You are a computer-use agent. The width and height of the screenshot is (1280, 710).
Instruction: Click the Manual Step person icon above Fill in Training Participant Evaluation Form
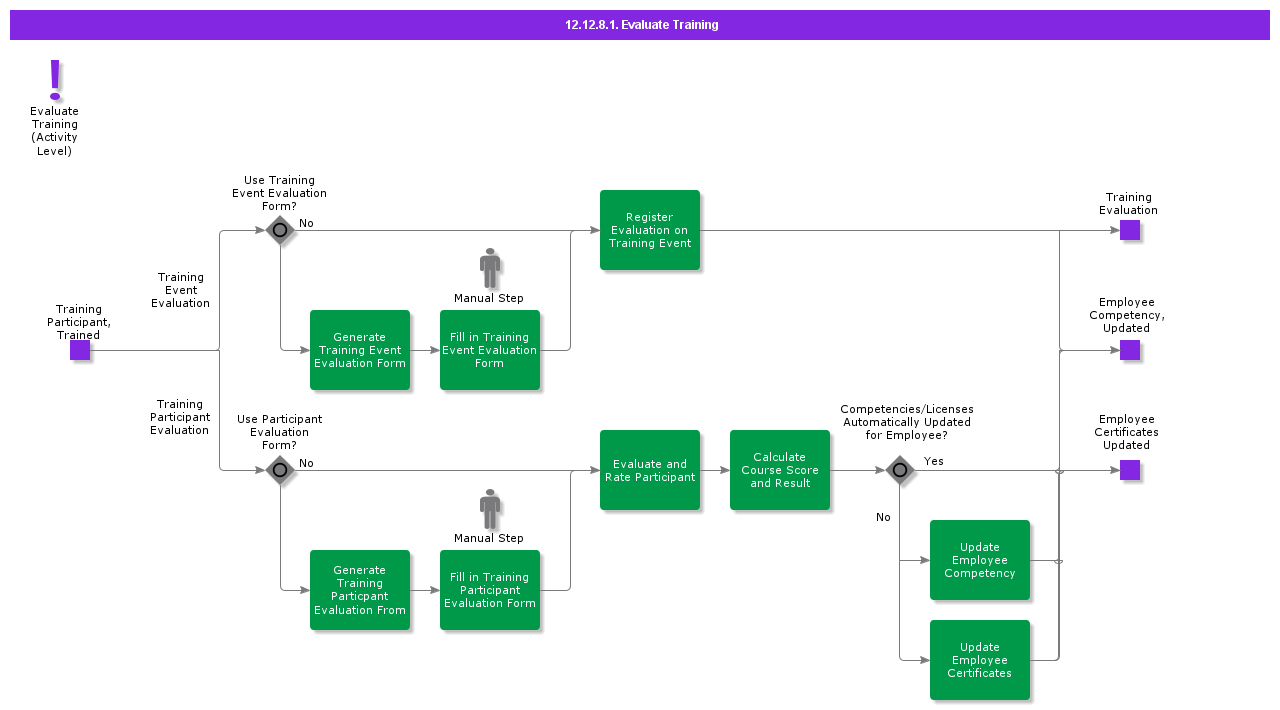coord(490,509)
